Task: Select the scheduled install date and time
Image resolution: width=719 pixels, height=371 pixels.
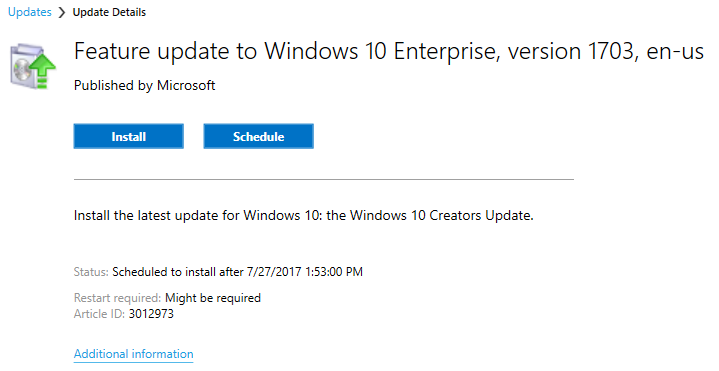Action: [x=304, y=272]
